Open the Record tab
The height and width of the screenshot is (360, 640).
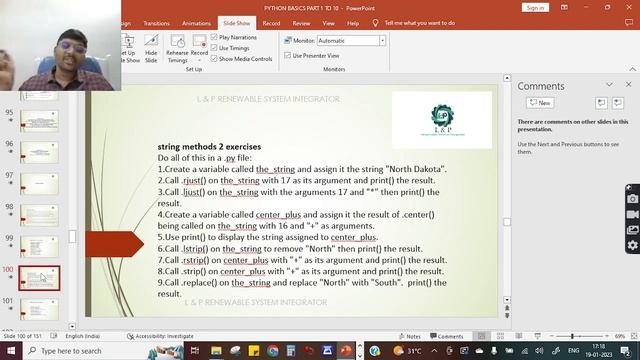[x=271, y=23]
